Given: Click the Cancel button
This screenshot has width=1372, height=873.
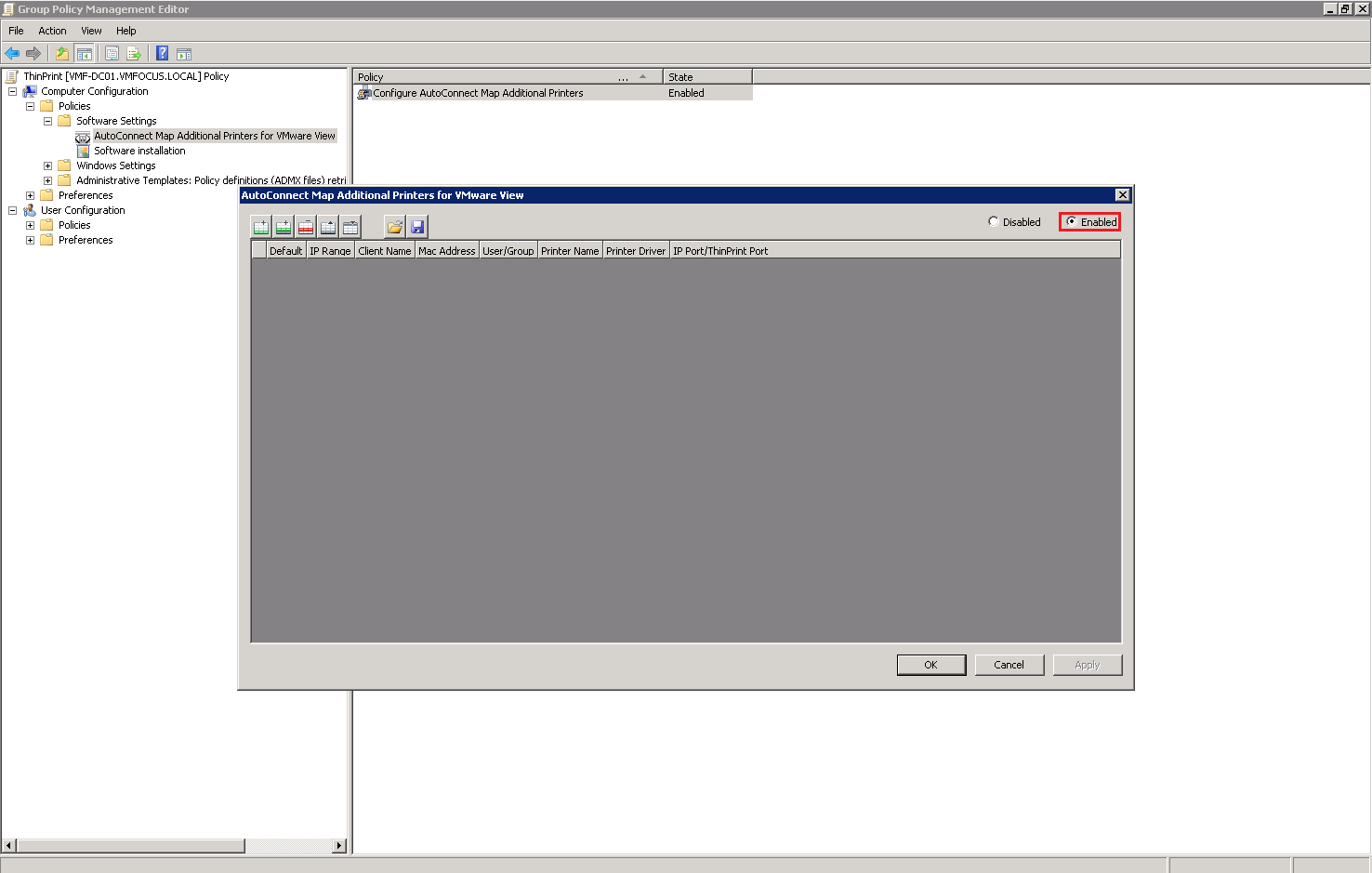Looking at the screenshot, I should tap(1009, 665).
